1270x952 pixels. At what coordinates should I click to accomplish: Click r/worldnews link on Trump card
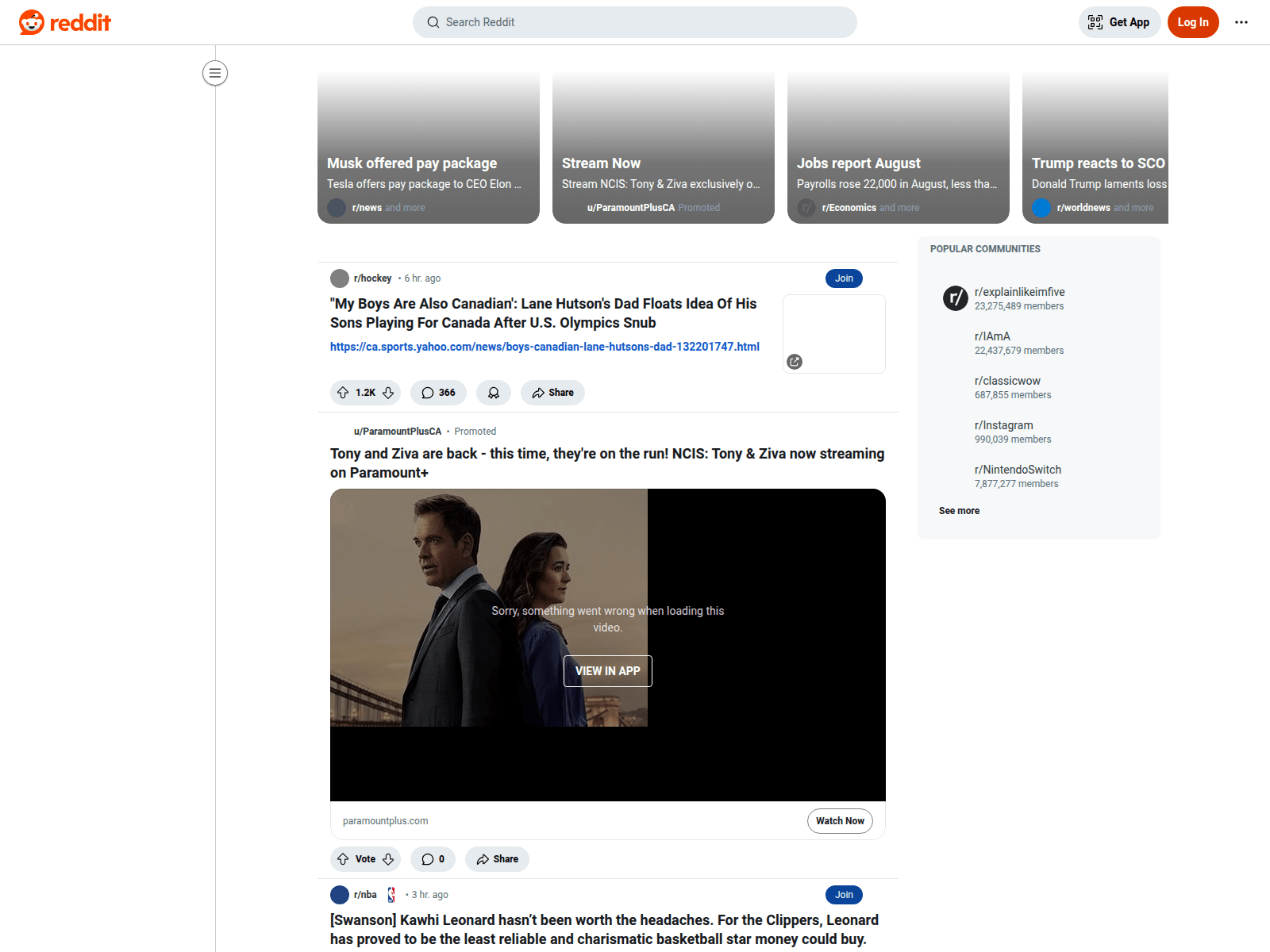(x=1083, y=208)
